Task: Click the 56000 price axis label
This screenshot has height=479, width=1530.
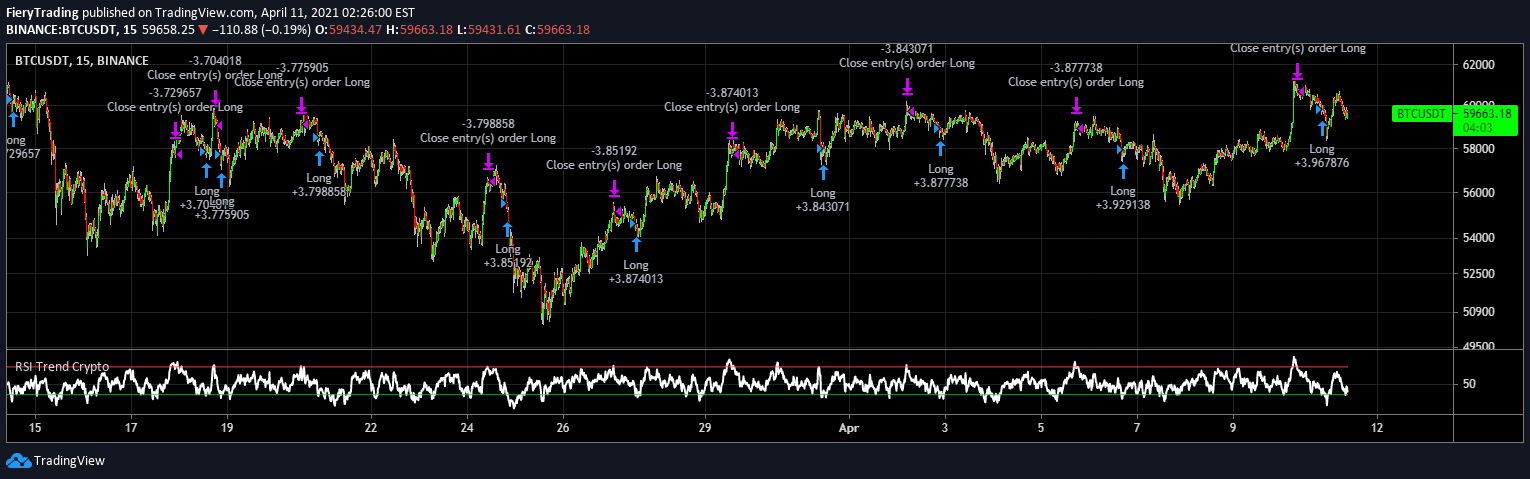Action: (1478, 192)
